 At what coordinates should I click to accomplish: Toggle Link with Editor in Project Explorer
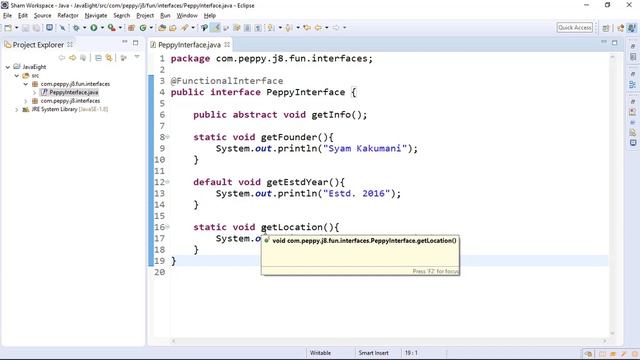point(109,58)
